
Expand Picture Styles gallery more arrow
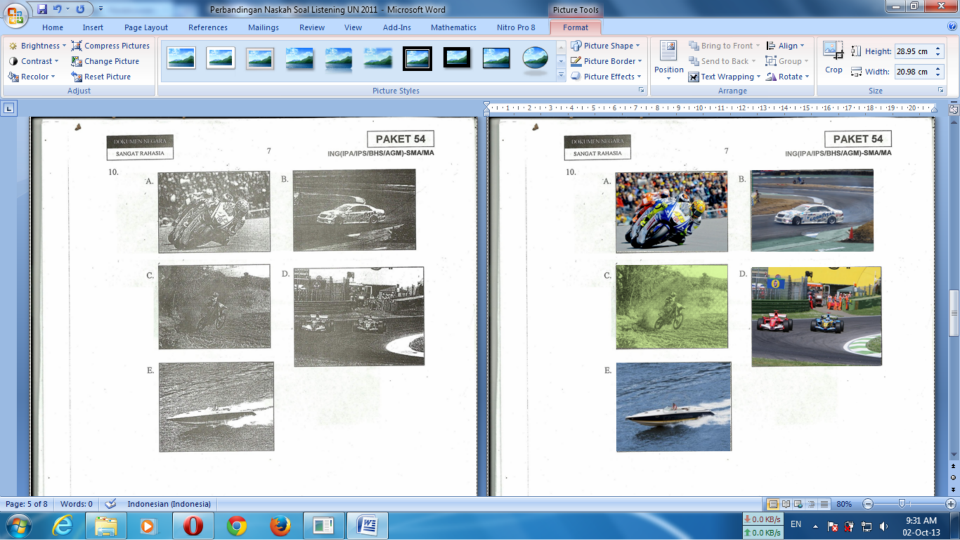click(x=561, y=75)
